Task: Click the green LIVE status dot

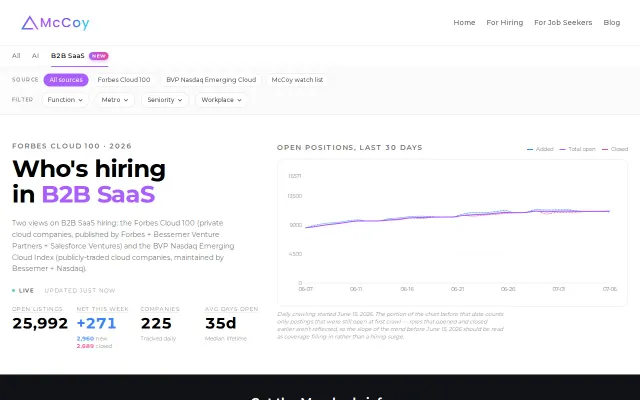Action: click(x=13, y=291)
